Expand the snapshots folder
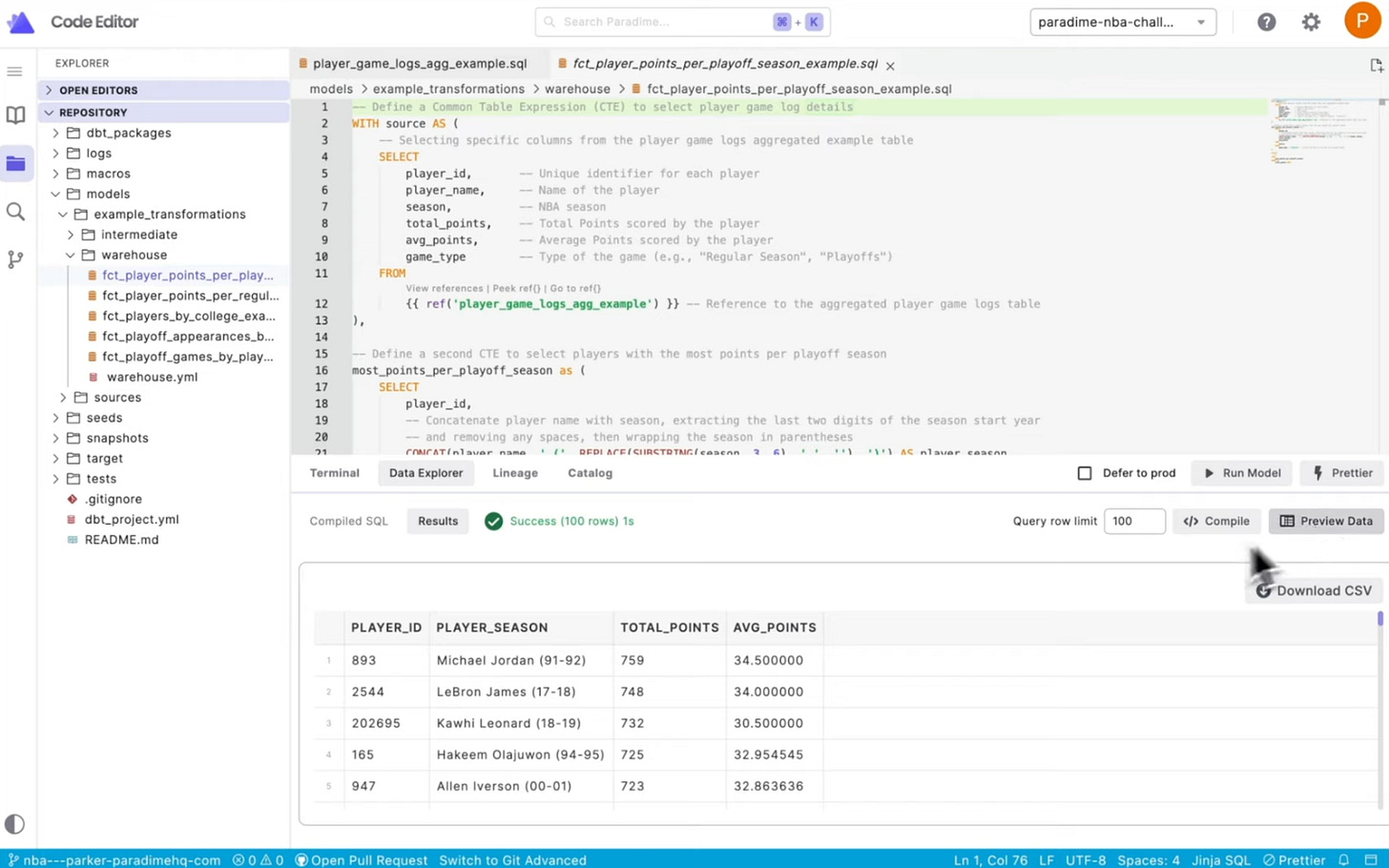The height and width of the screenshot is (868, 1389). pyautogui.click(x=55, y=438)
